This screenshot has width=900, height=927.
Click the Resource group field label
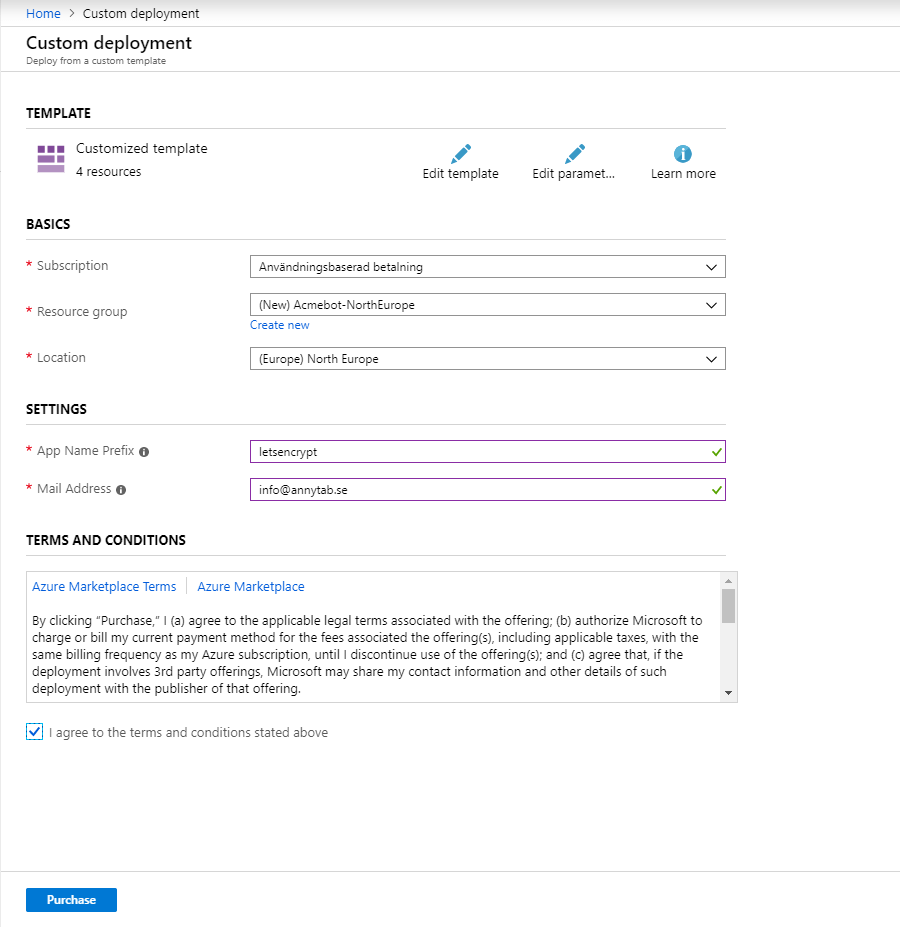pos(82,312)
